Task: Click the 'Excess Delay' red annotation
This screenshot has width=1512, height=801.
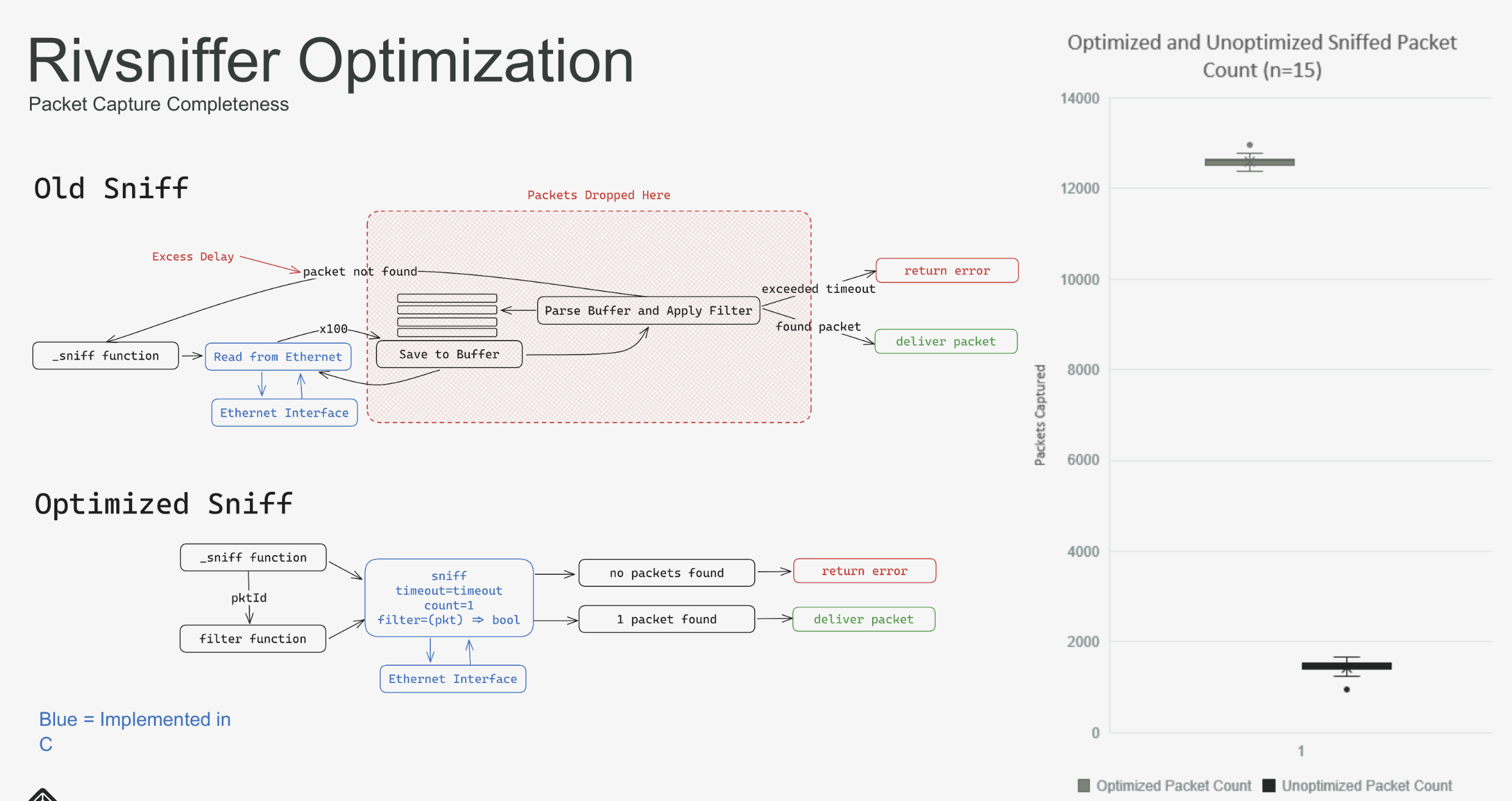Action: pos(193,257)
